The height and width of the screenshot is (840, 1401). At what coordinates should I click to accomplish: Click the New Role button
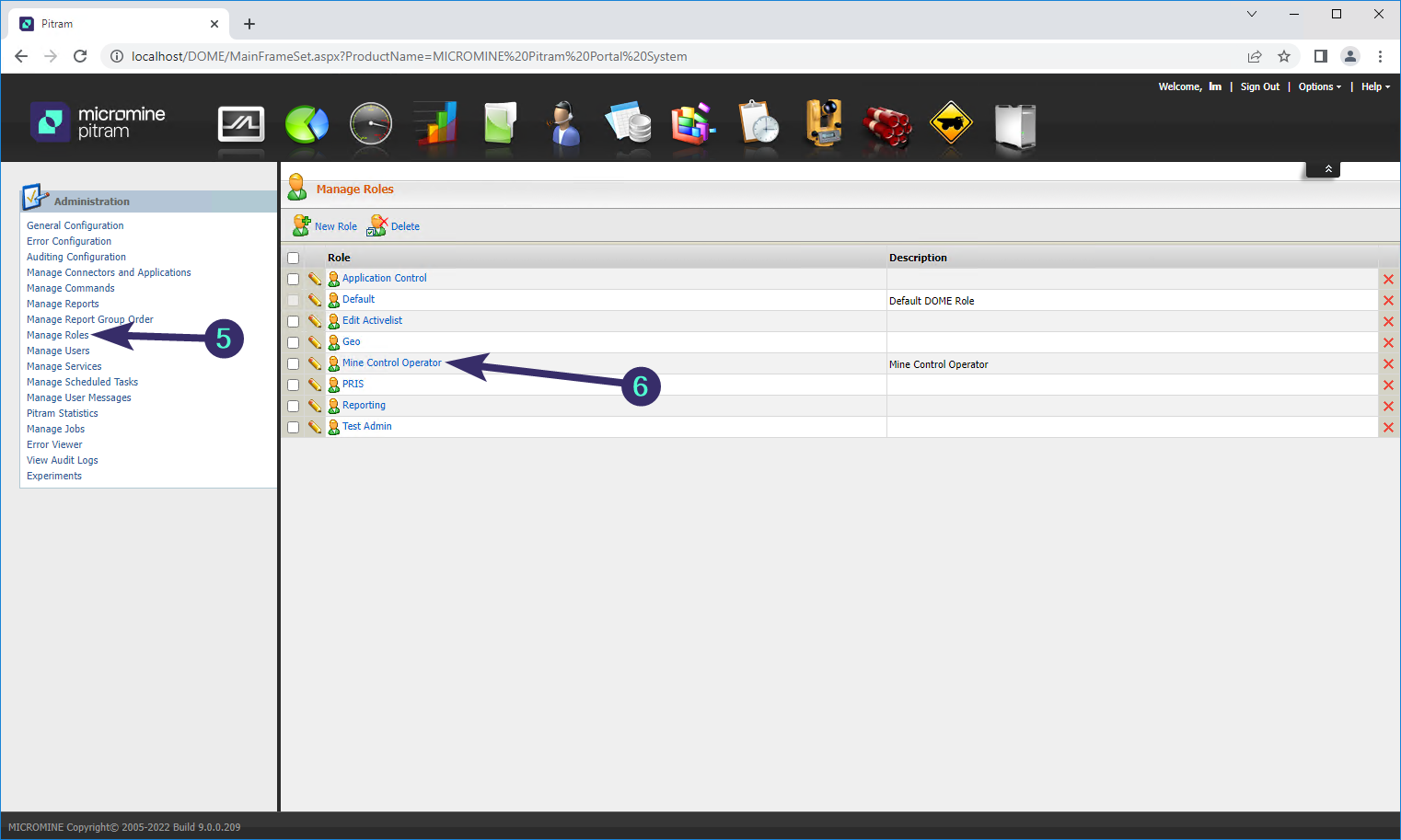click(326, 226)
